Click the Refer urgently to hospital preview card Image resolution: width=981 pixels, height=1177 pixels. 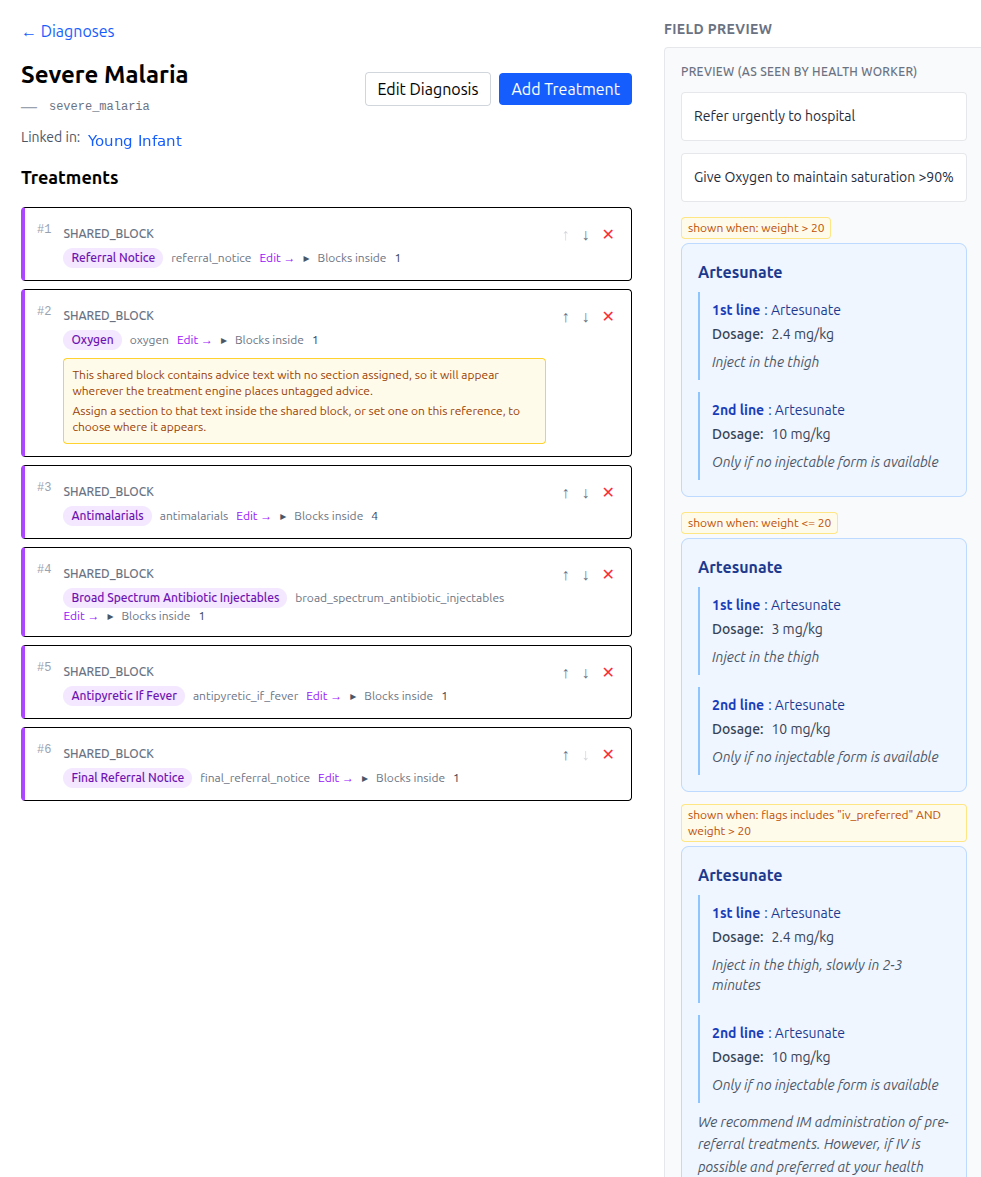823,116
